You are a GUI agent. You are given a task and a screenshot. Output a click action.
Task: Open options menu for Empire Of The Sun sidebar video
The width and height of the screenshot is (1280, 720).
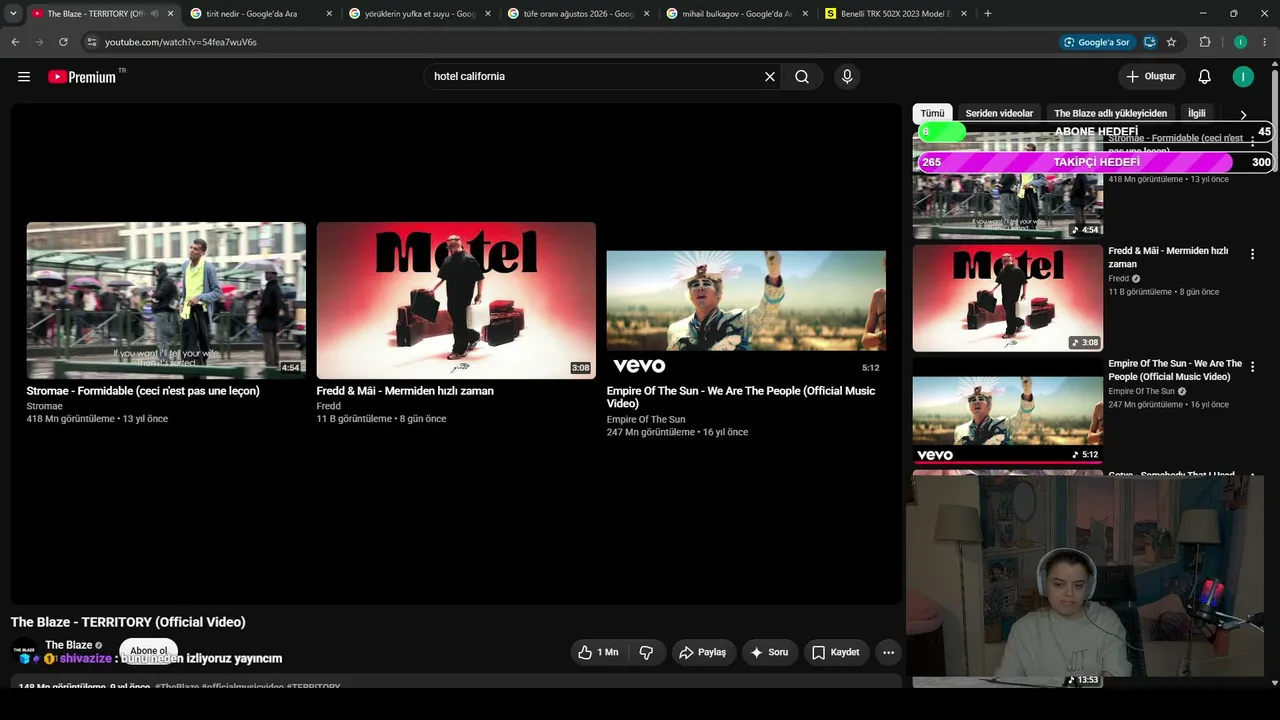click(x=1252, y=367)
